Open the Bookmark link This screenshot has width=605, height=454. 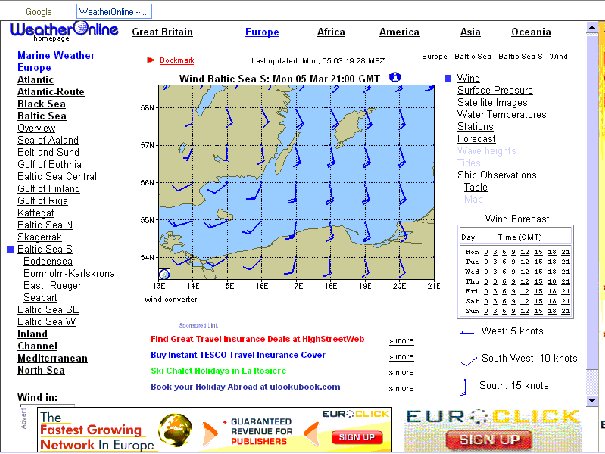click(x=177, y=61)
